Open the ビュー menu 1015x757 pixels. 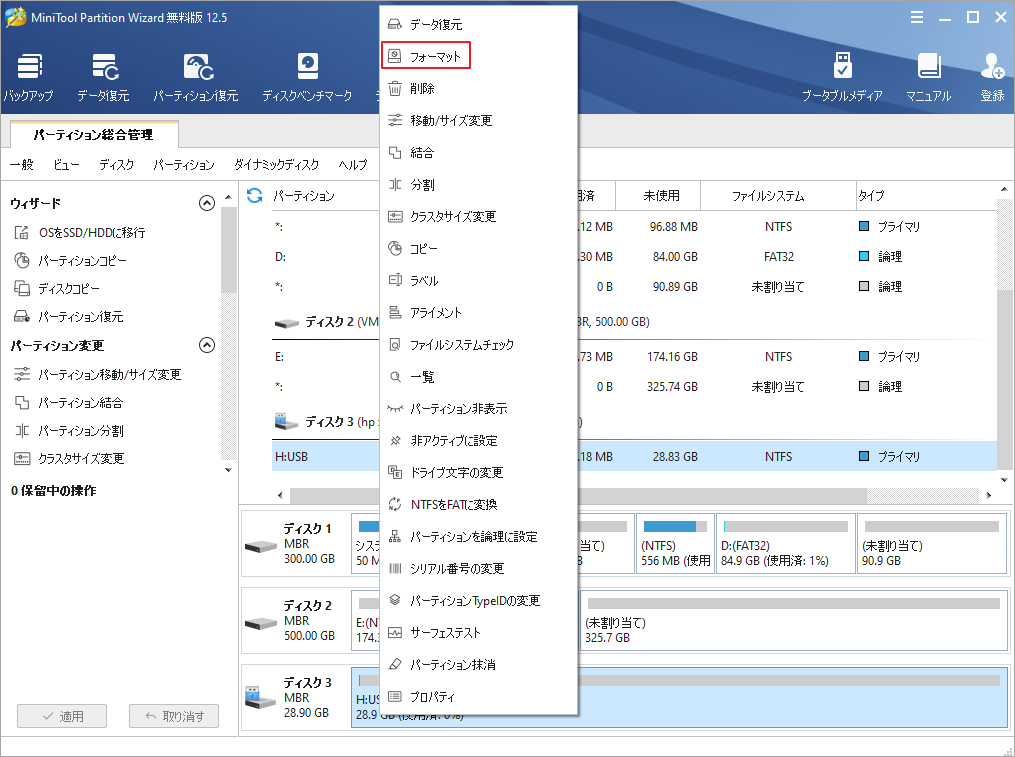click(x=66, y=164)
